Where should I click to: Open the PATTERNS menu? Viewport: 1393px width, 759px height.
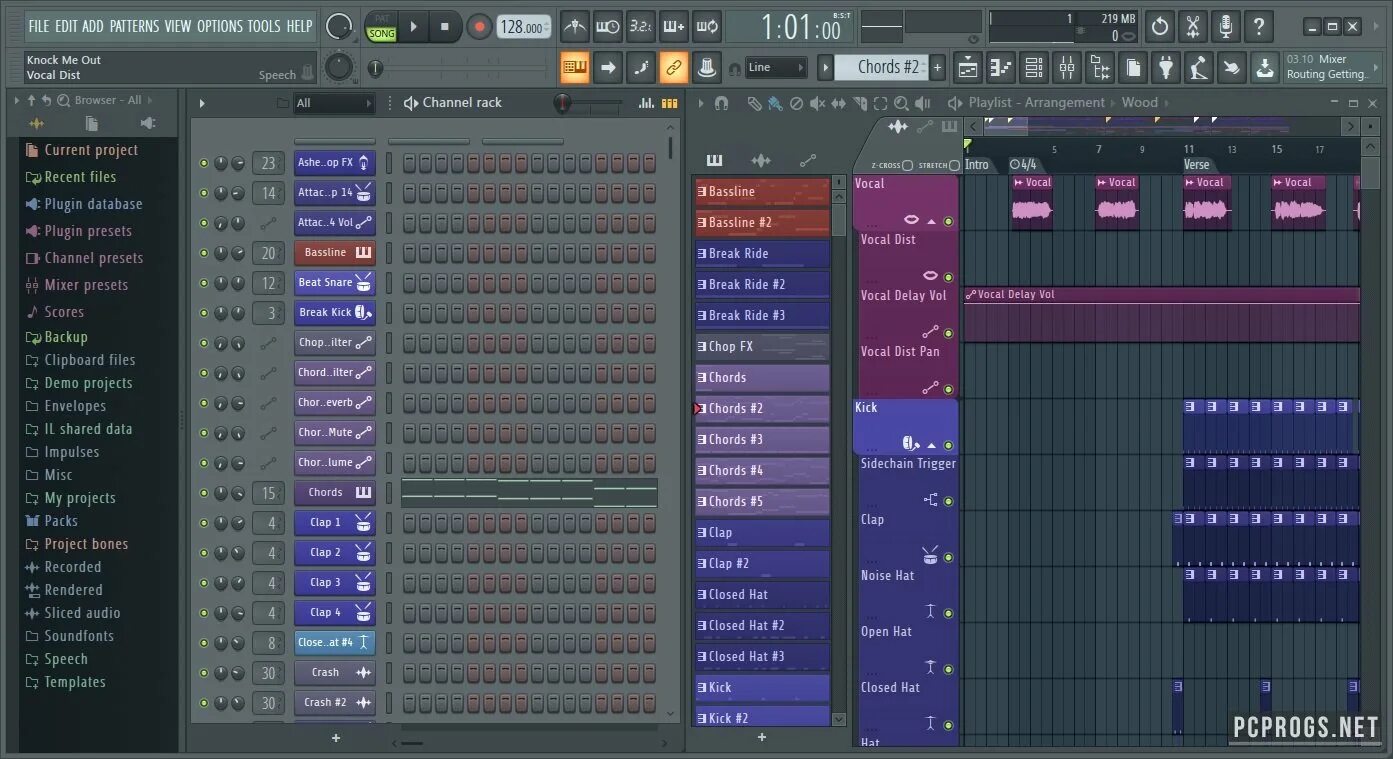tap(134, 26)
